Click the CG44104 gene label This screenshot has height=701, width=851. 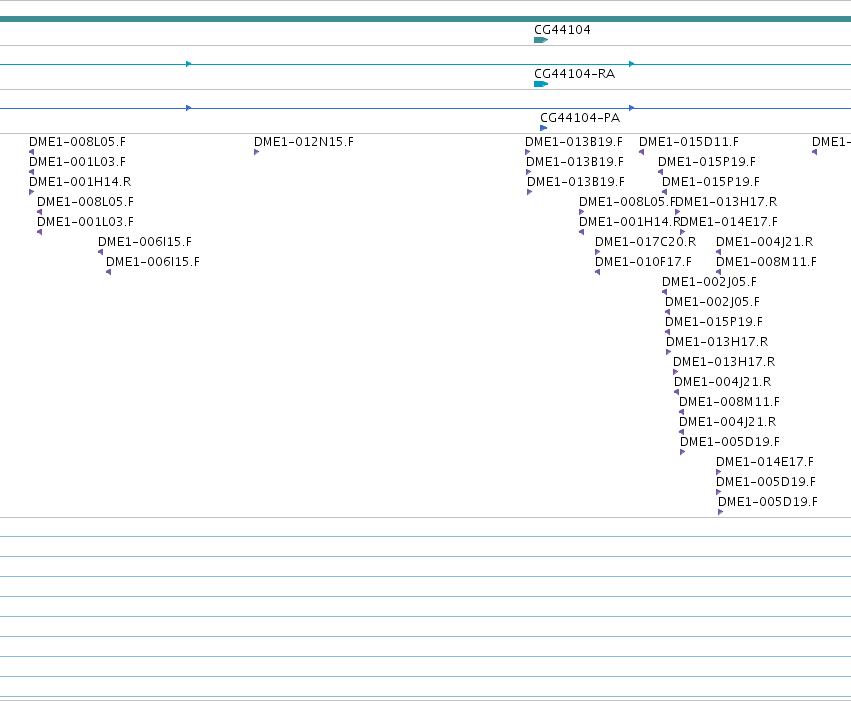tap(562, 30)
